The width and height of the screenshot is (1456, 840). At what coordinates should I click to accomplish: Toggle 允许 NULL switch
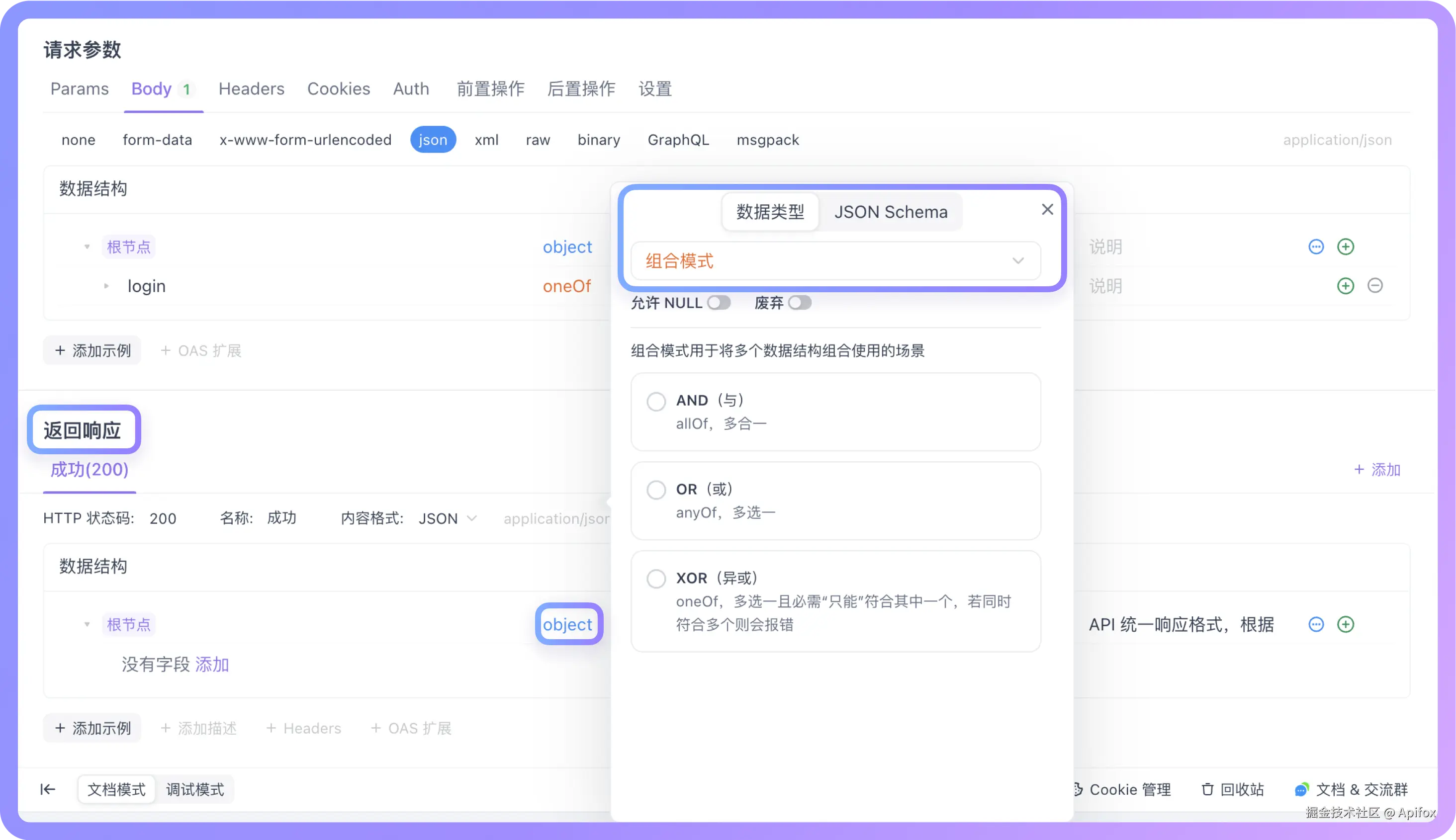tap(719, 302)
